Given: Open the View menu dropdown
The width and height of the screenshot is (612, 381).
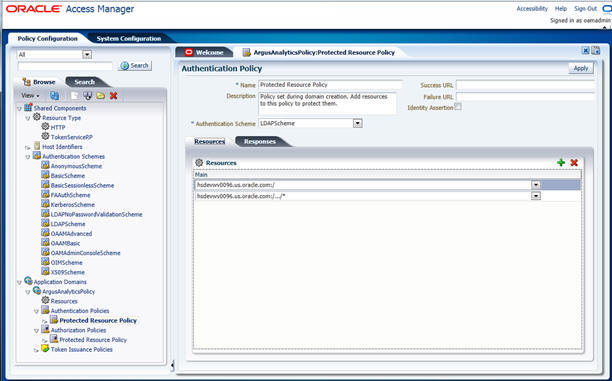Looking at the screenshot, I should point(30,96).
